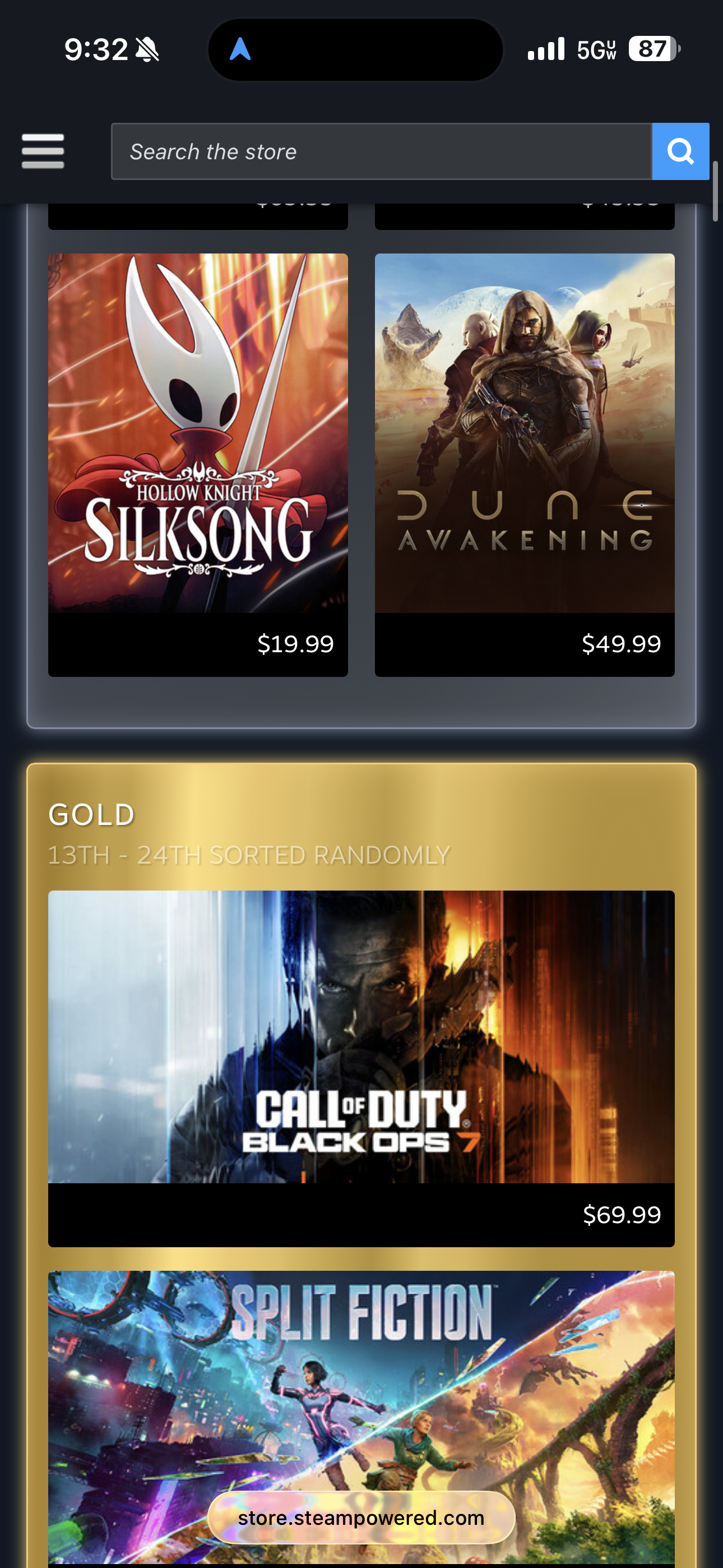Tap the battery level indicator
This screenshot has width=723, height=1568.
tap(654, 49)
